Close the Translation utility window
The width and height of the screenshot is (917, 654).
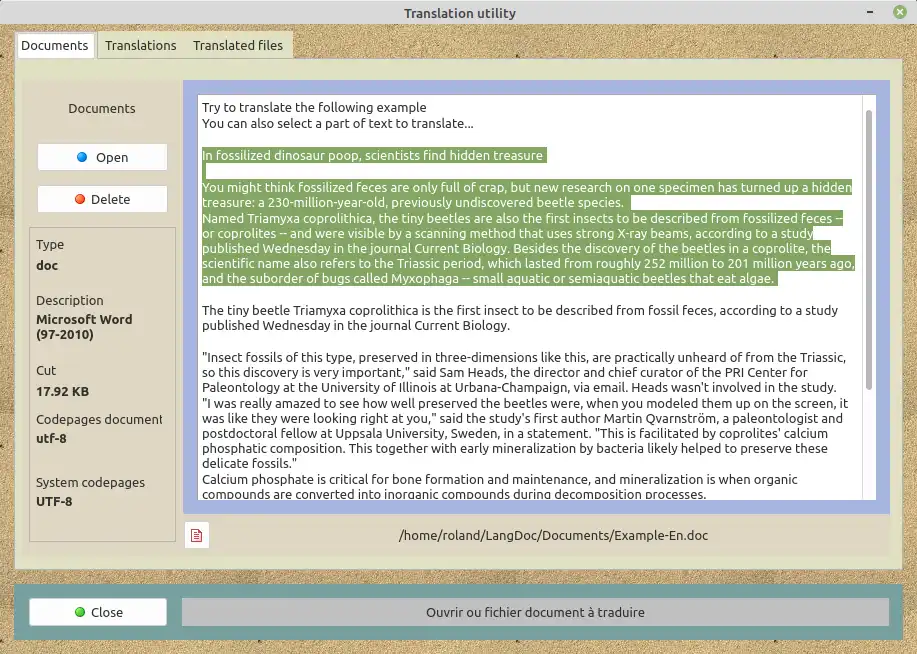tap(900, 12)
